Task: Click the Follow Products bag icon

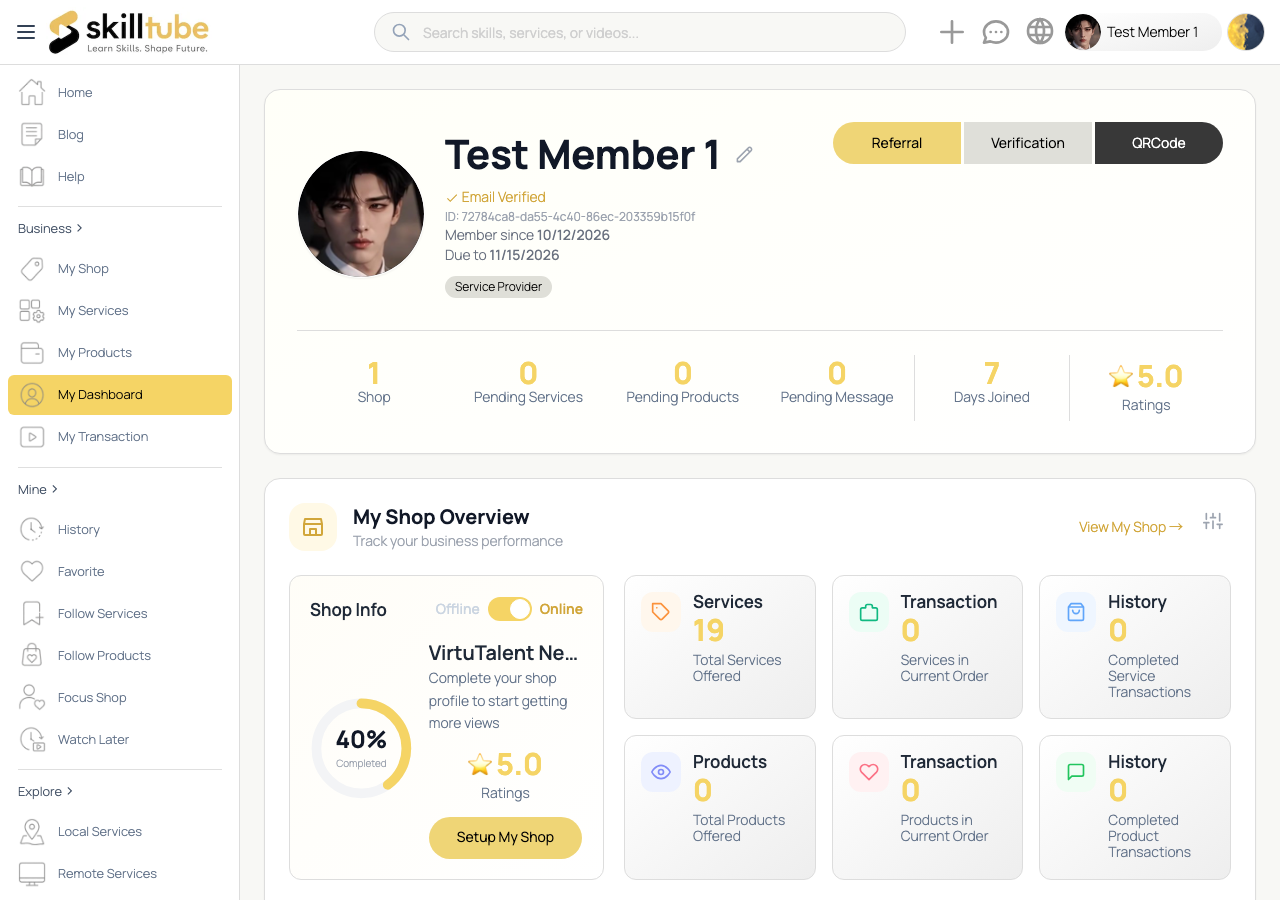Action: coord(32,655)
